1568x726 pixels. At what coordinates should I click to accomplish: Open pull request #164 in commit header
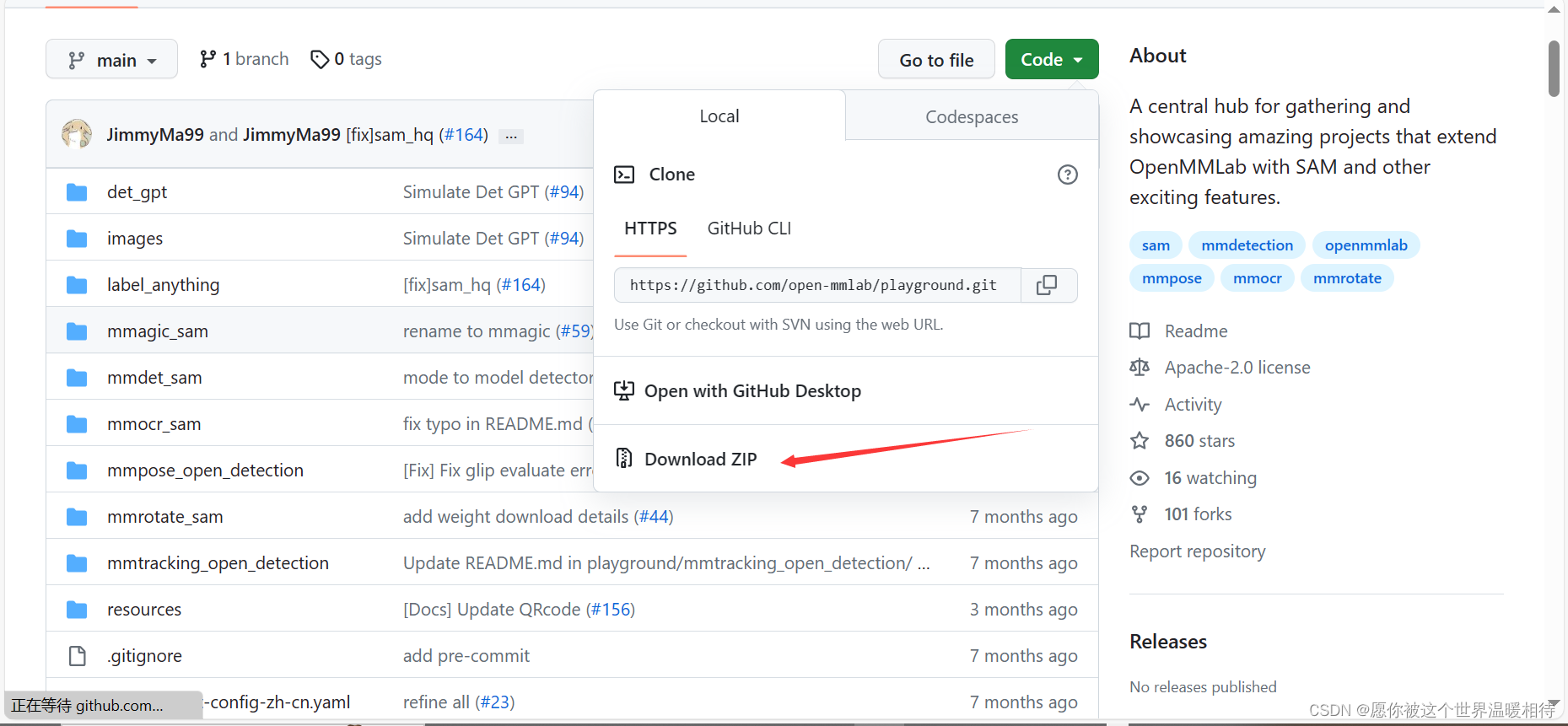pos(464,135)
